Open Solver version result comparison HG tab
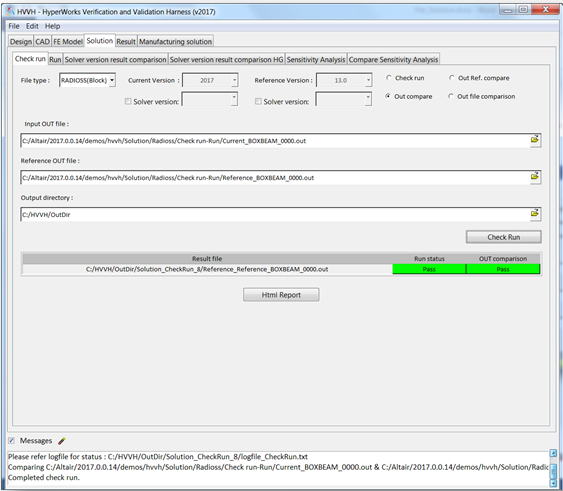This screenshot has width=563, height=491. point(227,59)
